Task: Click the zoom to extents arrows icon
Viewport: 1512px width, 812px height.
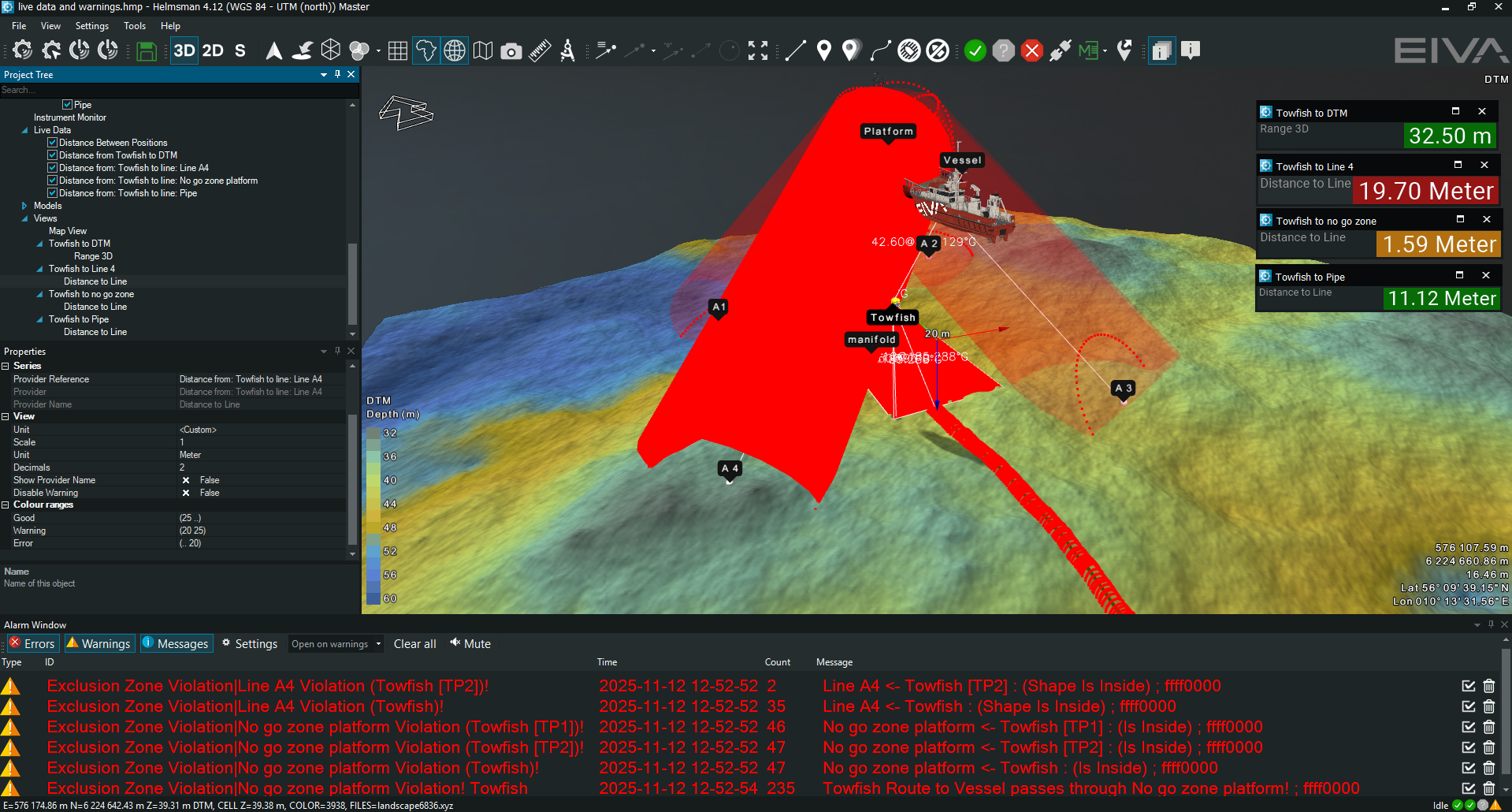Action: click(758, 51)
